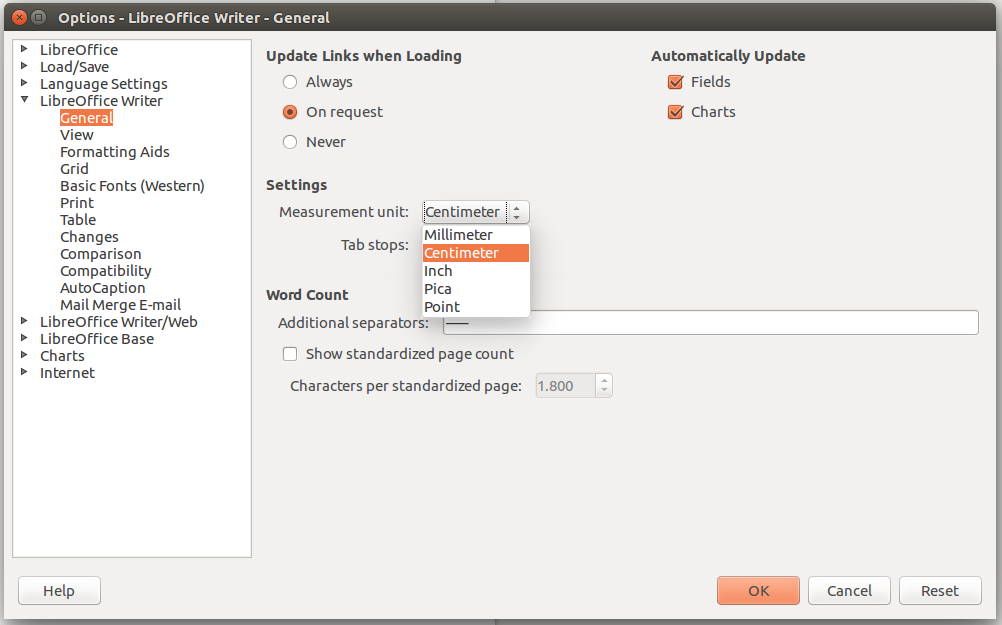Open the Print options page

(77, 203)
